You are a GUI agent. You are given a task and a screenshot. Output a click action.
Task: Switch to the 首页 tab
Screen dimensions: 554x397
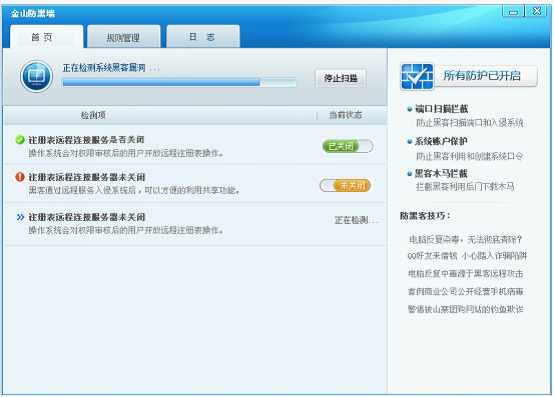coord(46,37)
